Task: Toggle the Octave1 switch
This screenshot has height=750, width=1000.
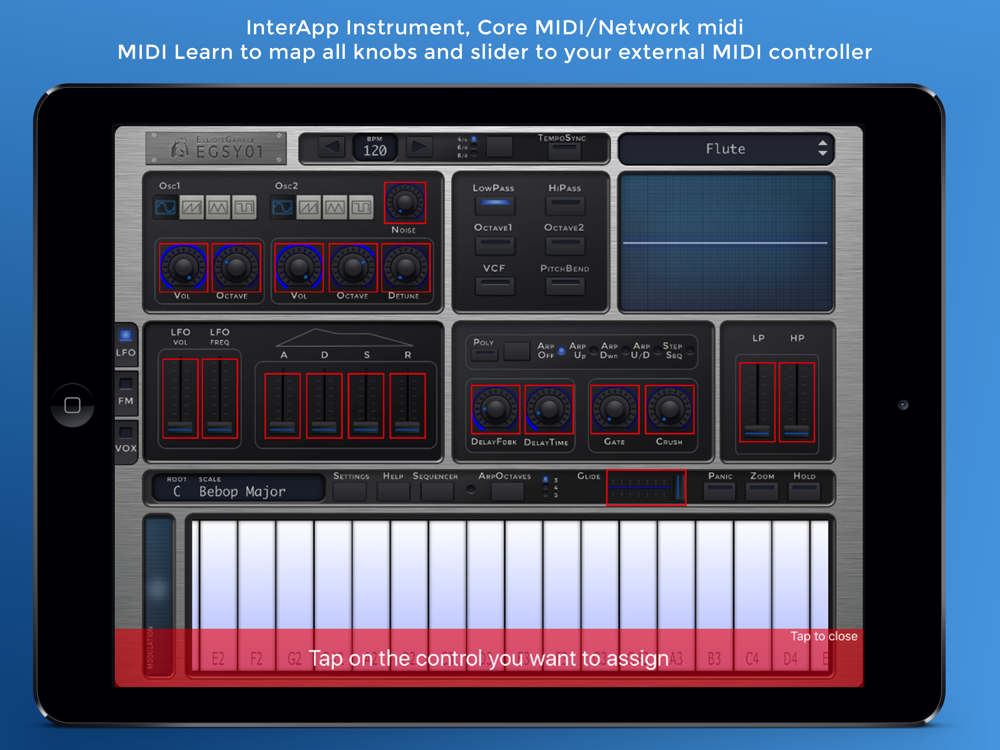Action: [495, 244]
